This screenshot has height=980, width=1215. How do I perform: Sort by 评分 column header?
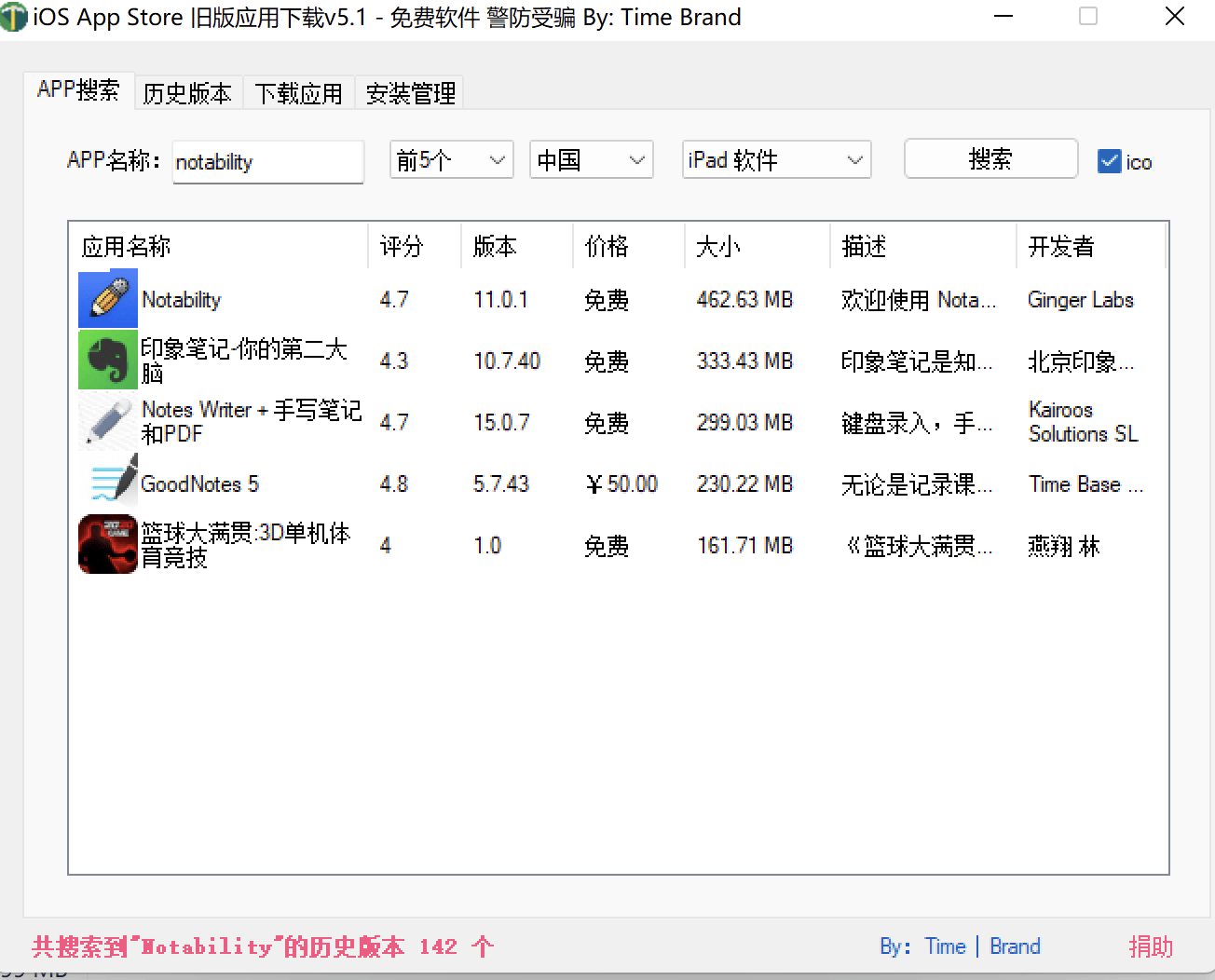coord(415,247)
